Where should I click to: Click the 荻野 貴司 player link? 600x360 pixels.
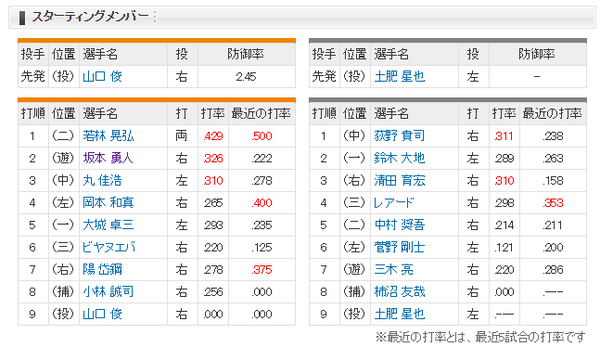point(399,136)
